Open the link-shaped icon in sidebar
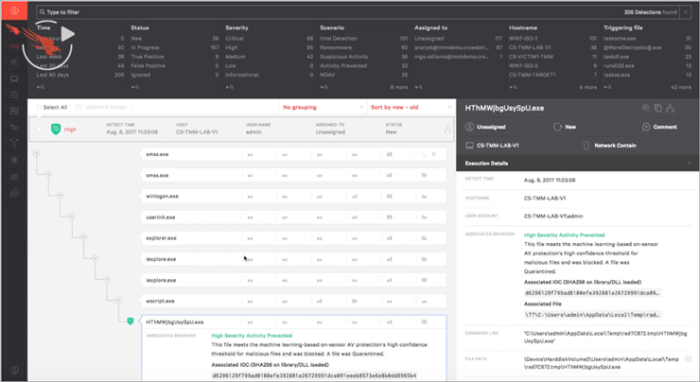Image resolution: width=700 pixels, height=382 pixels. click(x=14, y=193)
